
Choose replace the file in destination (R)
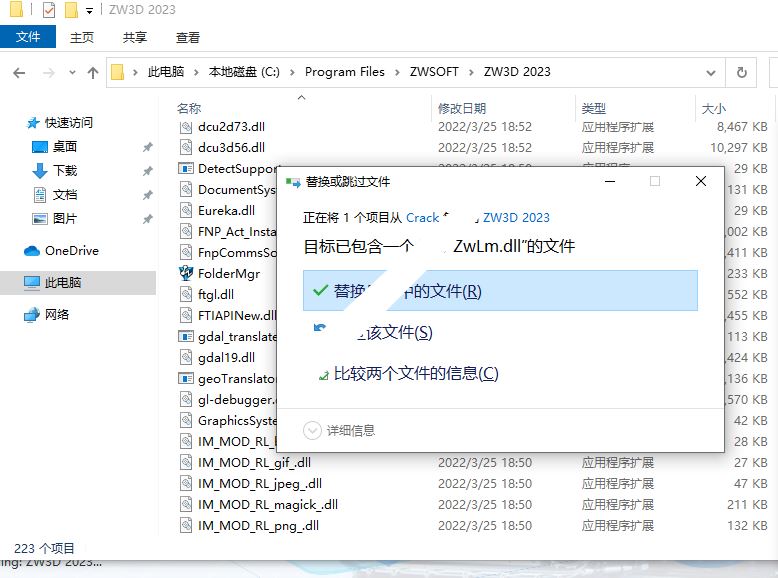coord(500,291)
